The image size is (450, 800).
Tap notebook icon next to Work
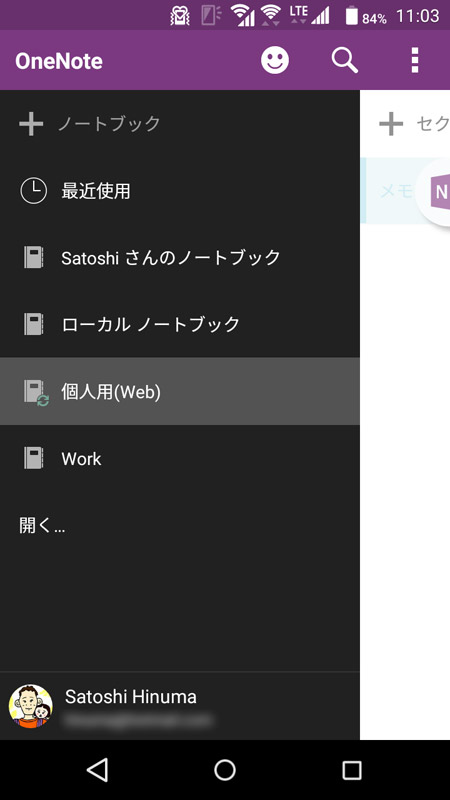[34, 458]
